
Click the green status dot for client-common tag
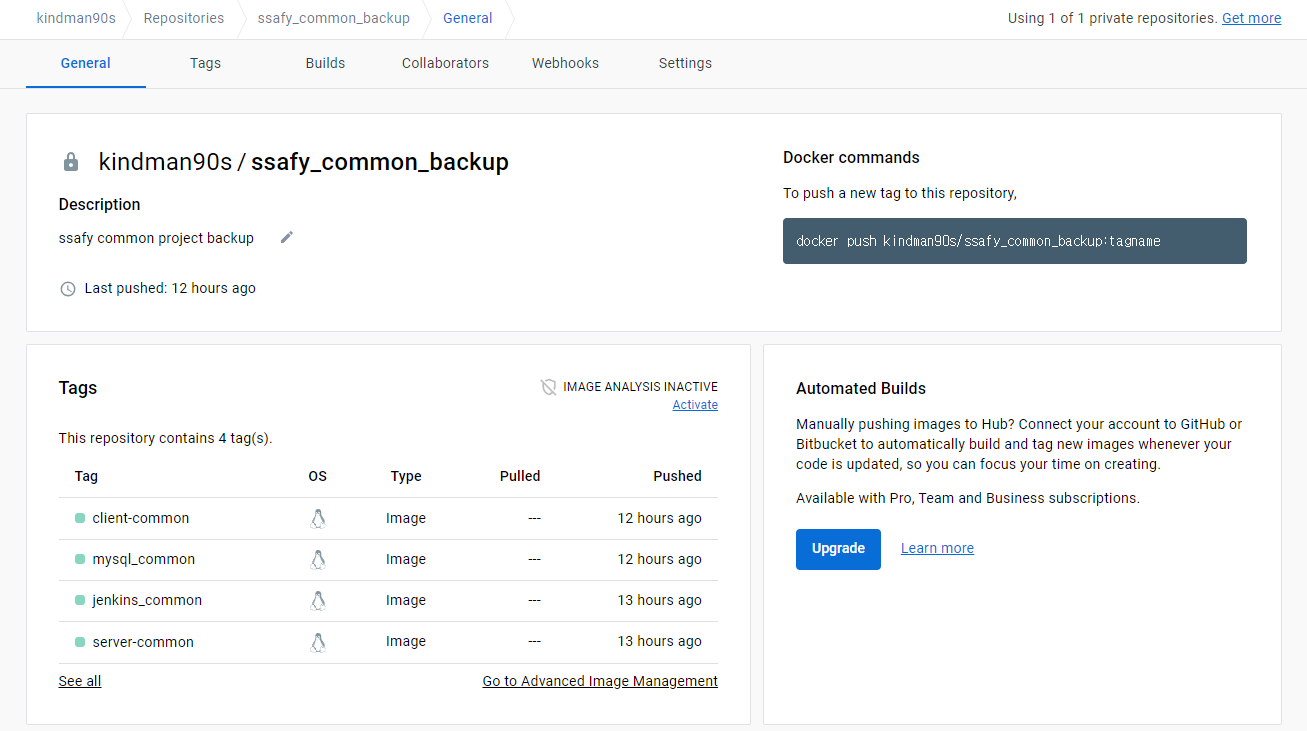(80, 518)
